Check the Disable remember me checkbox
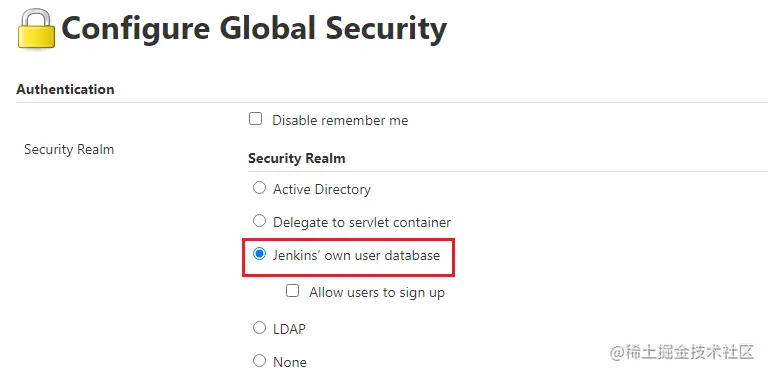 [x=255, y=119]
